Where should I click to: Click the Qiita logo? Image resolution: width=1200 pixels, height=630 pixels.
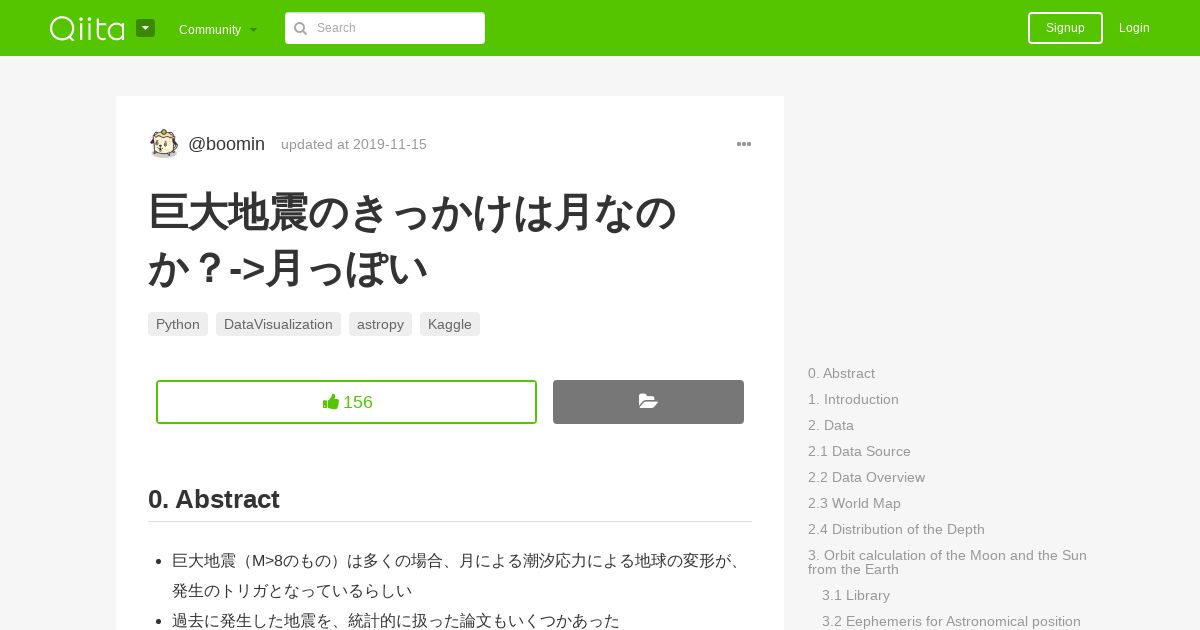click(x=87, y=28)
